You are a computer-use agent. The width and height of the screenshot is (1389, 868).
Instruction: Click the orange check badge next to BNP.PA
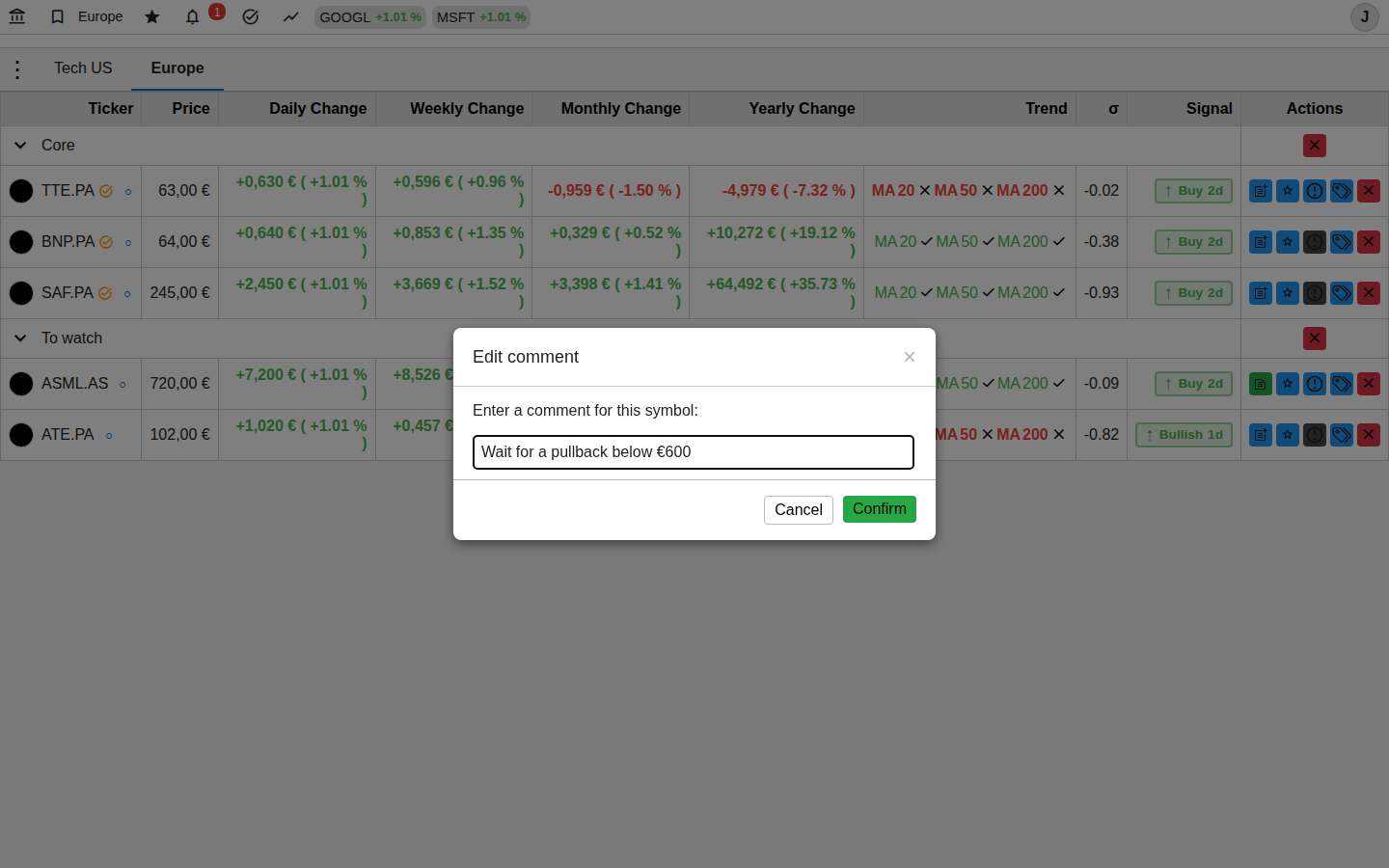tap(106, 242)
